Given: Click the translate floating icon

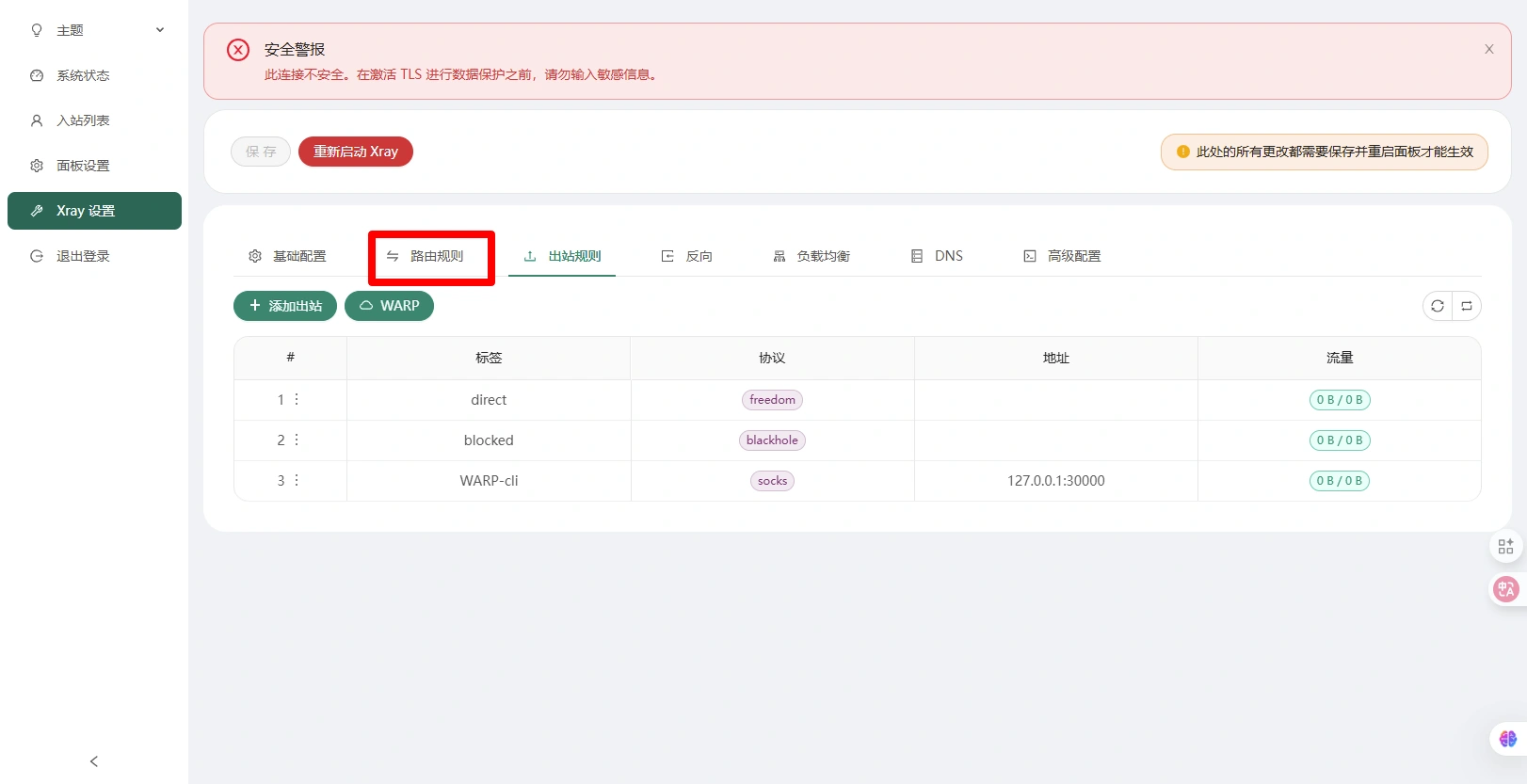Looking at the screenshot, I should [x=1505, y=589].
